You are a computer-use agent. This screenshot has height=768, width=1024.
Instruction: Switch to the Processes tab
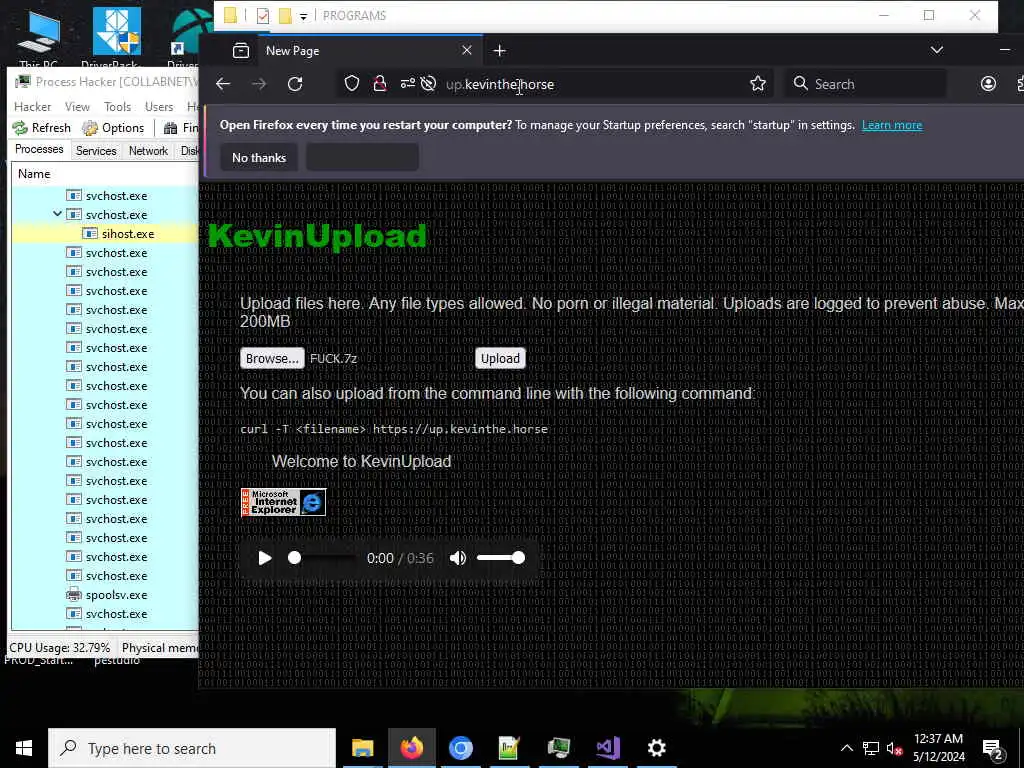coord(39,150)
